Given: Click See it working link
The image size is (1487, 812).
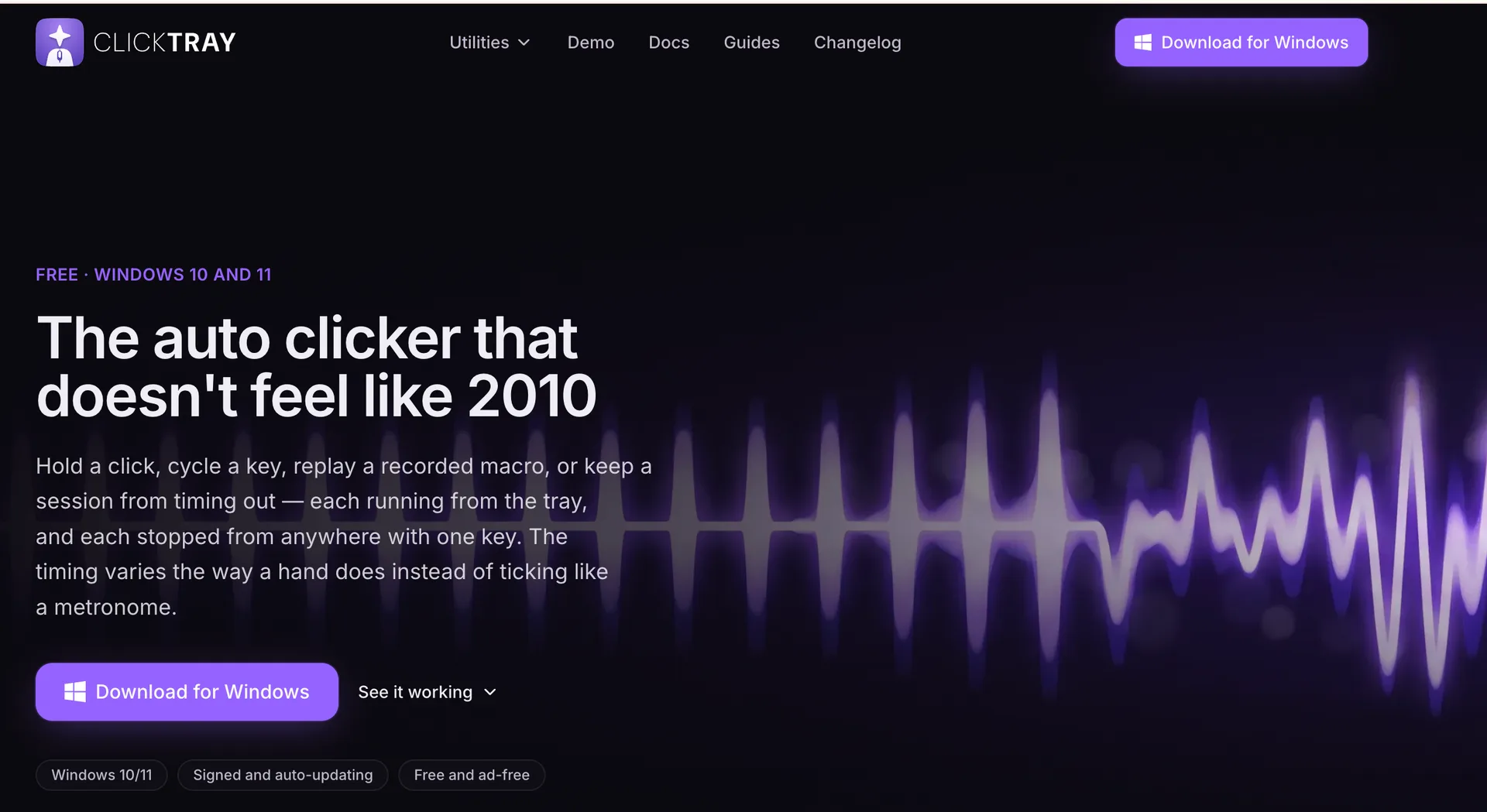Looking at the screenshot, I should [427, 692].
